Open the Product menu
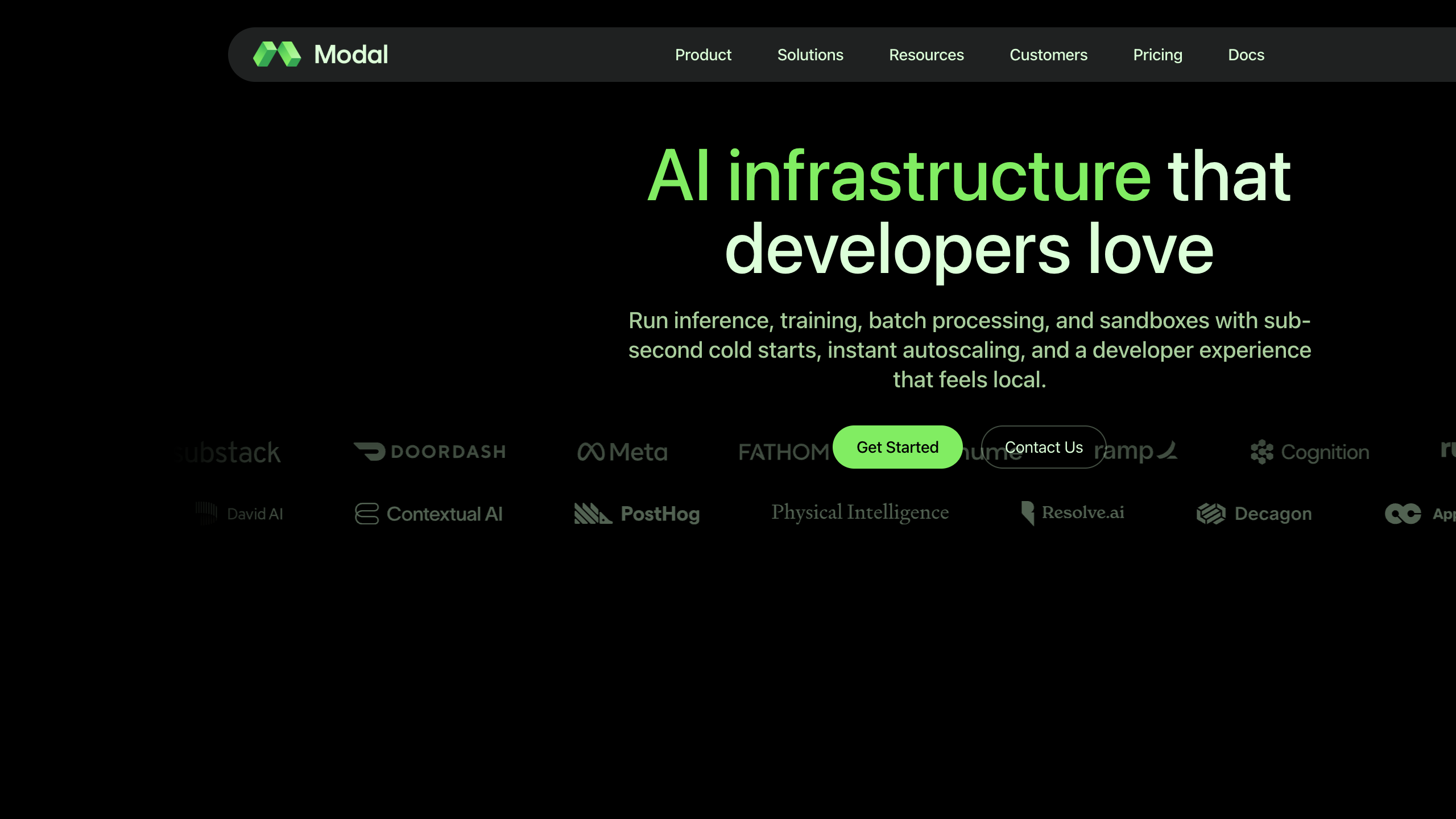This screenshot has width=1456, height=819. pyautogui.click(x=703, y=55)
